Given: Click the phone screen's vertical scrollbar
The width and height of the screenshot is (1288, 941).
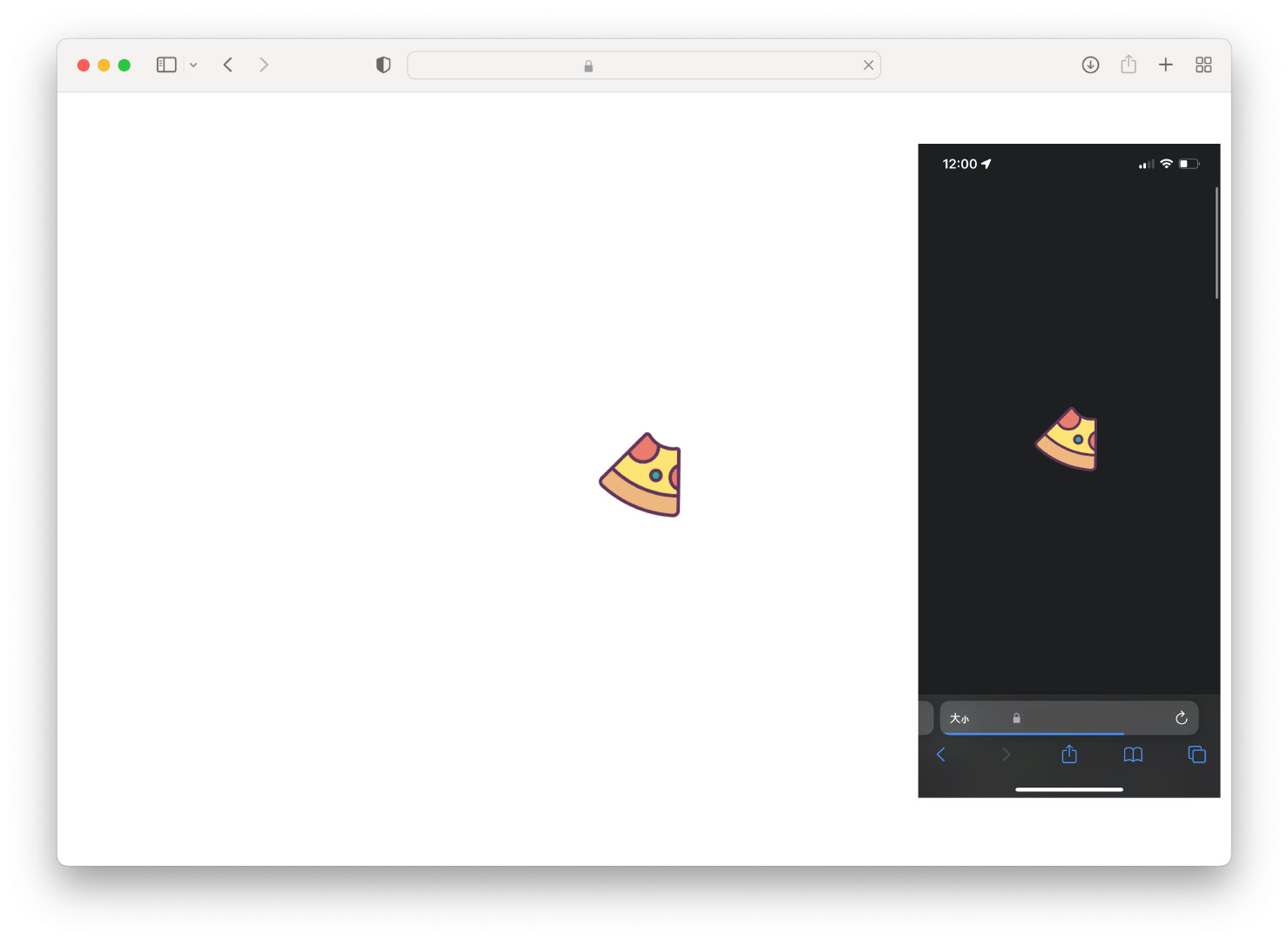Looking at the screenshot, I should coord(1217,244).
